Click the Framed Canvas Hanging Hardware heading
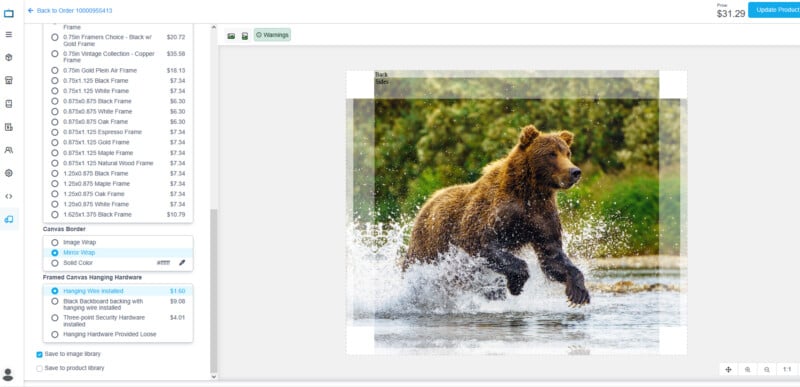 [92, 277]
